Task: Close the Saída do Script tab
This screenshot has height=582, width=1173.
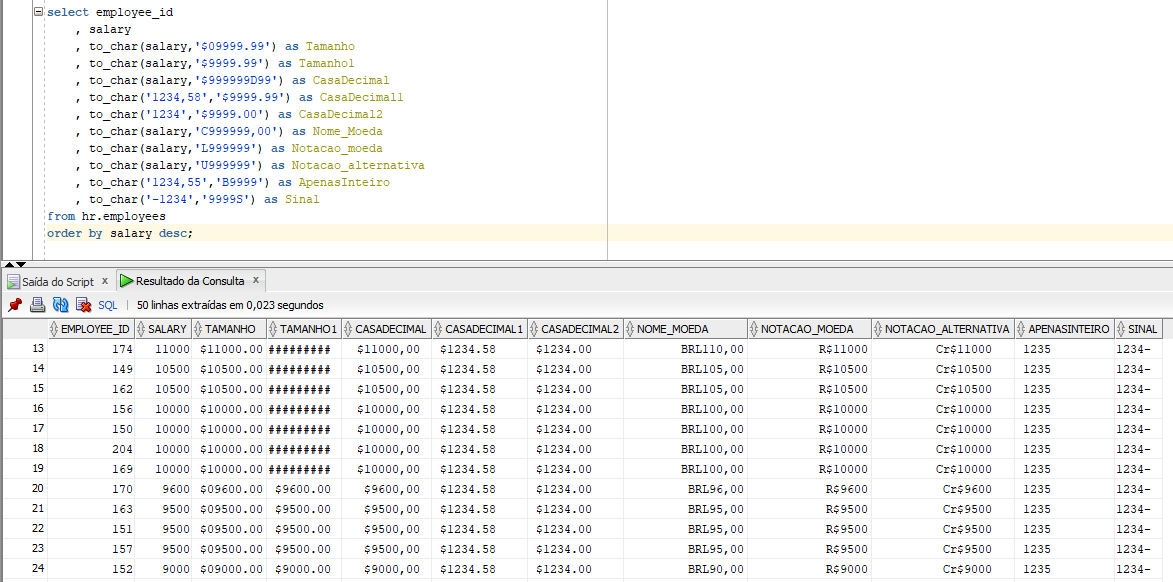Action: coord(105,281)
